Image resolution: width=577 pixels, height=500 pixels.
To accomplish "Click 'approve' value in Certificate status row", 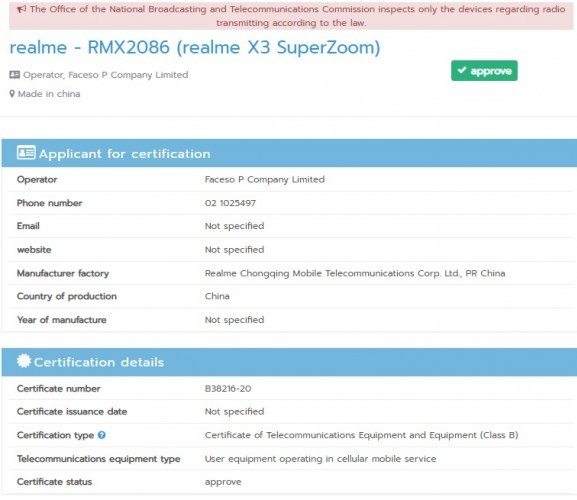I will [x=223, y=482].
